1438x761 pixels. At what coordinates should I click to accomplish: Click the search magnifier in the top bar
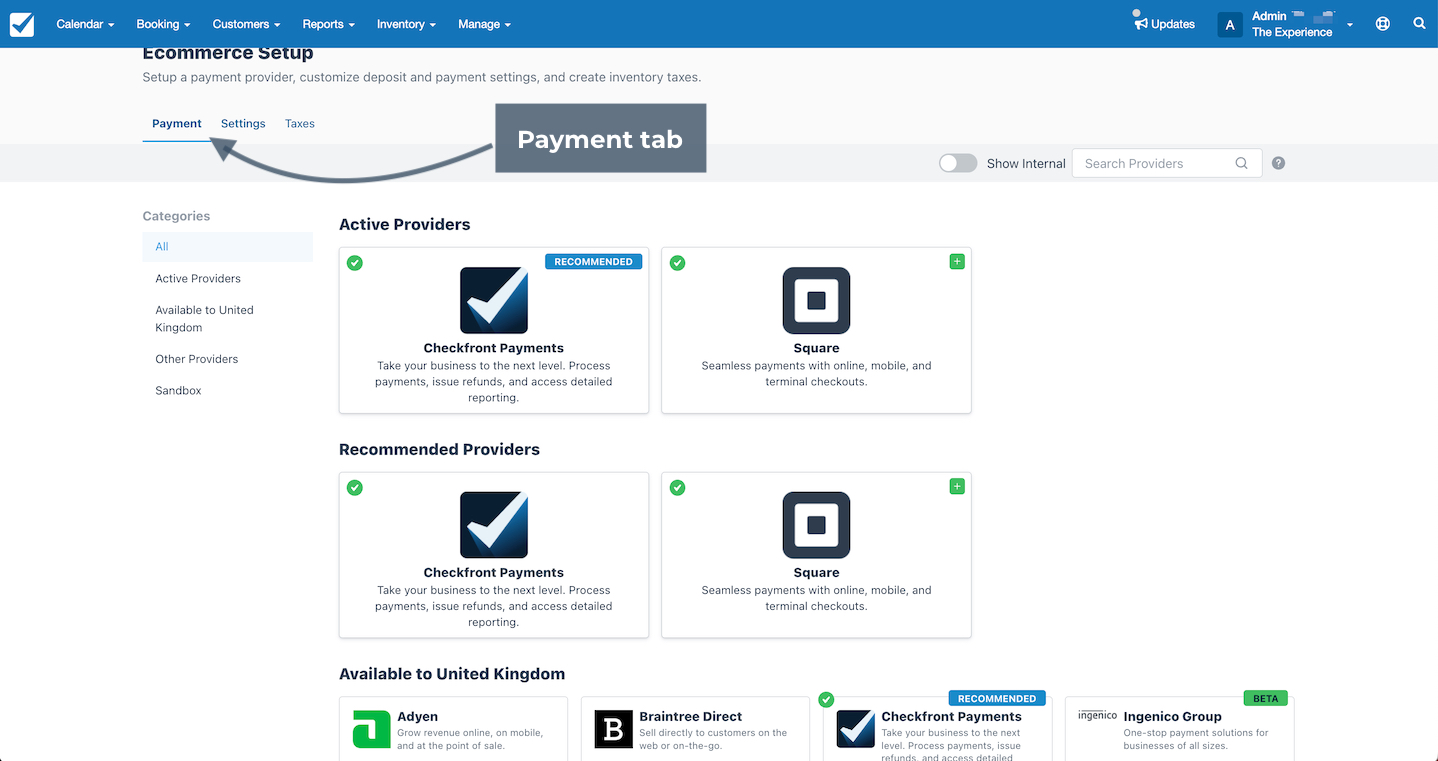coord(1419,23)
